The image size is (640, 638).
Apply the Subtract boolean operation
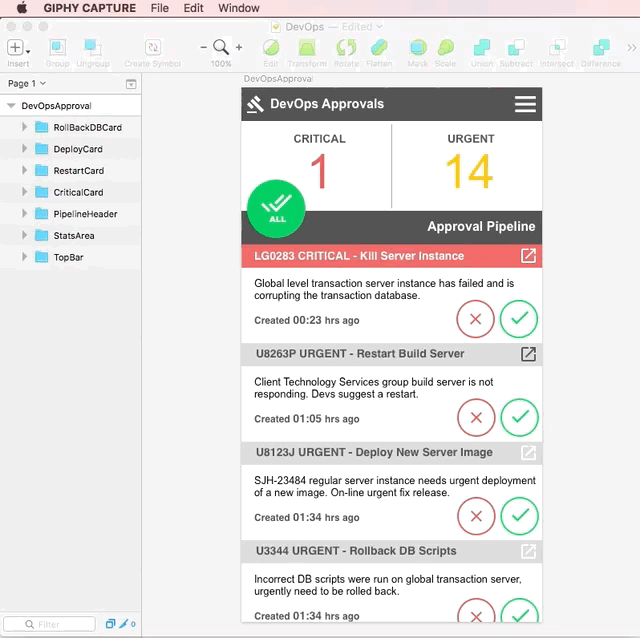point(516,48)
